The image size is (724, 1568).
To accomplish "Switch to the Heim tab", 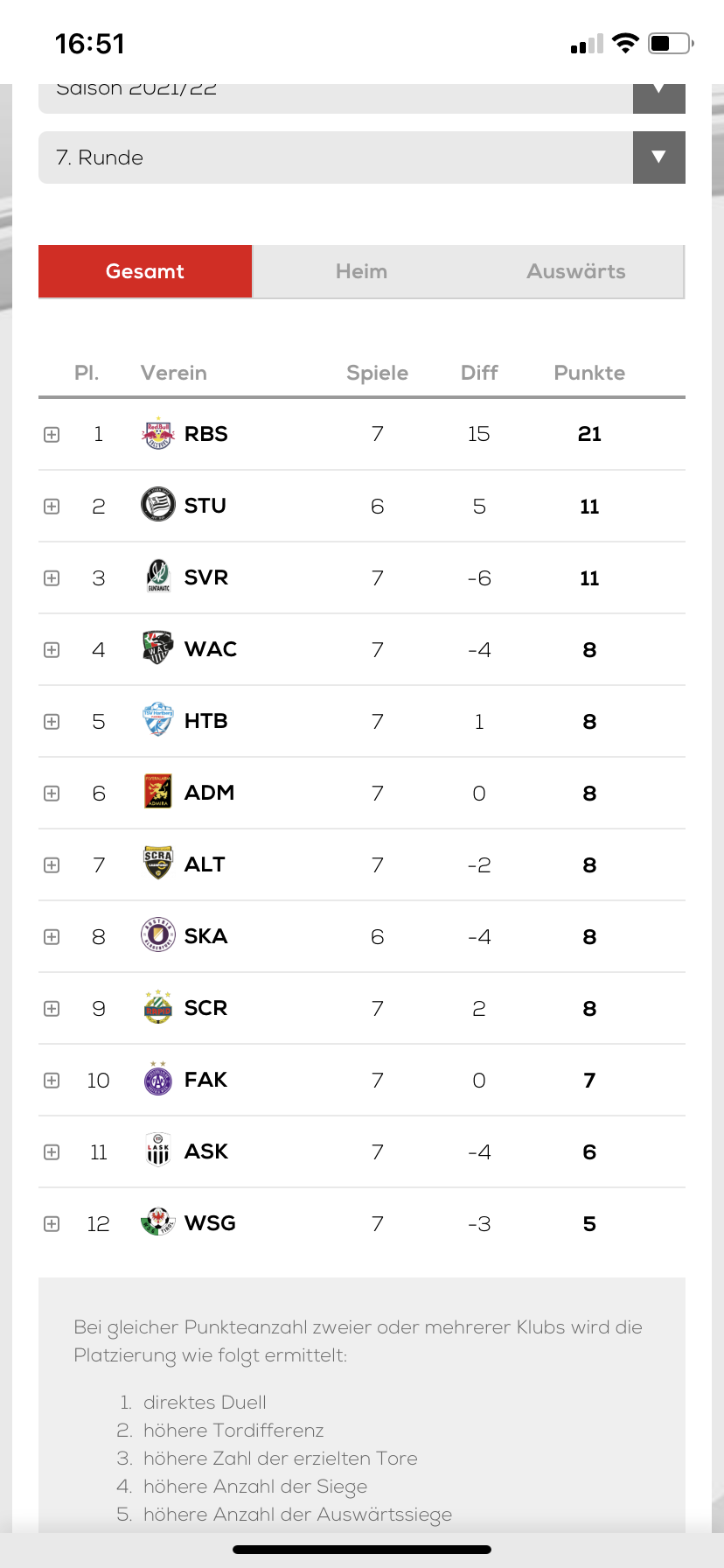I will [x=361, y=271].
